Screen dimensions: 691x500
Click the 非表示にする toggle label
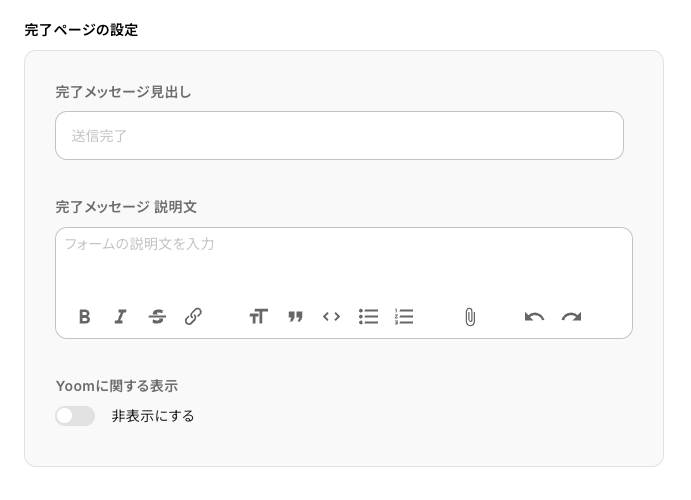click(153, 416)
